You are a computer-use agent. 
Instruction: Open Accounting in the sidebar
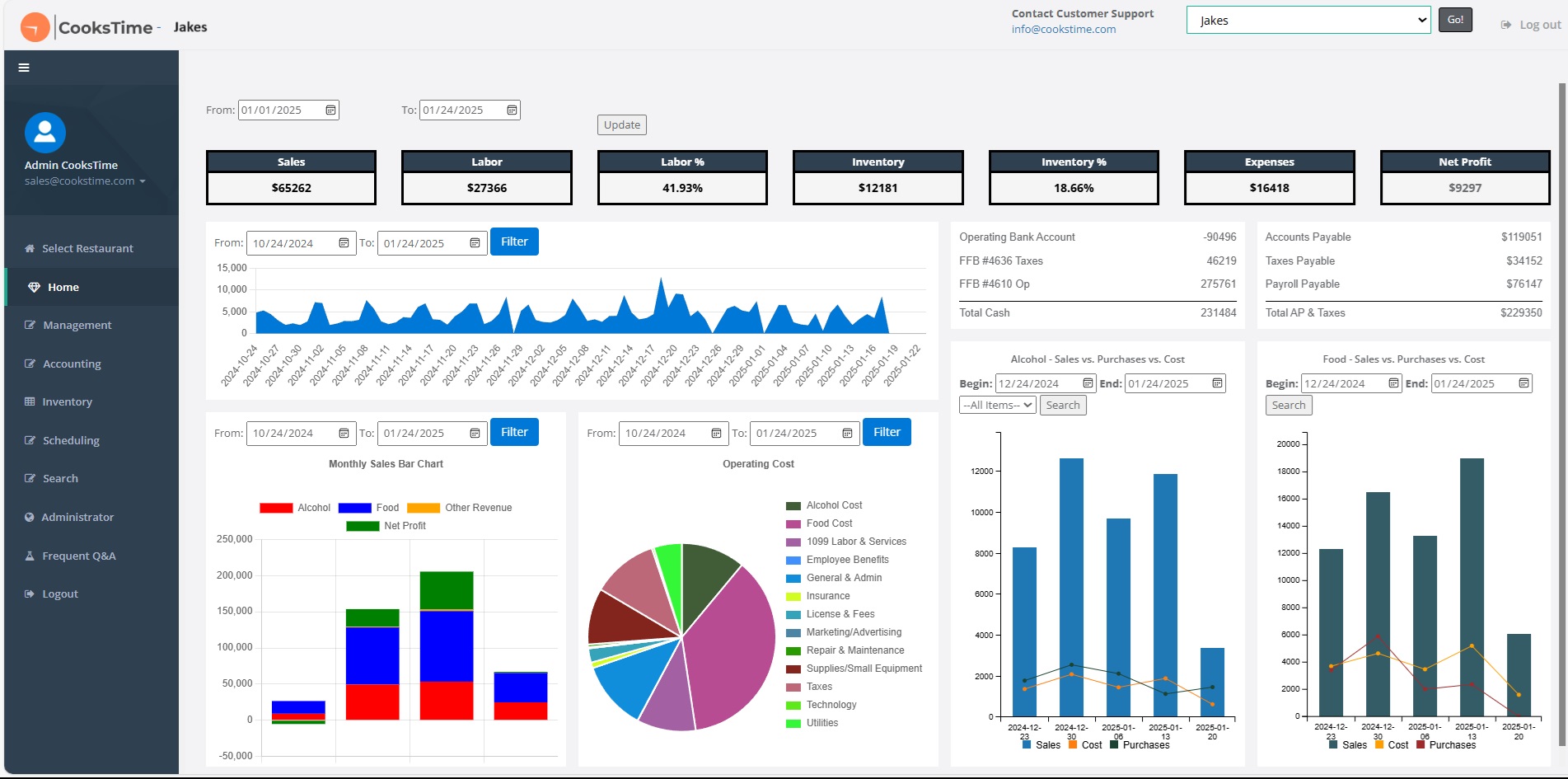[x=72, y=364]
